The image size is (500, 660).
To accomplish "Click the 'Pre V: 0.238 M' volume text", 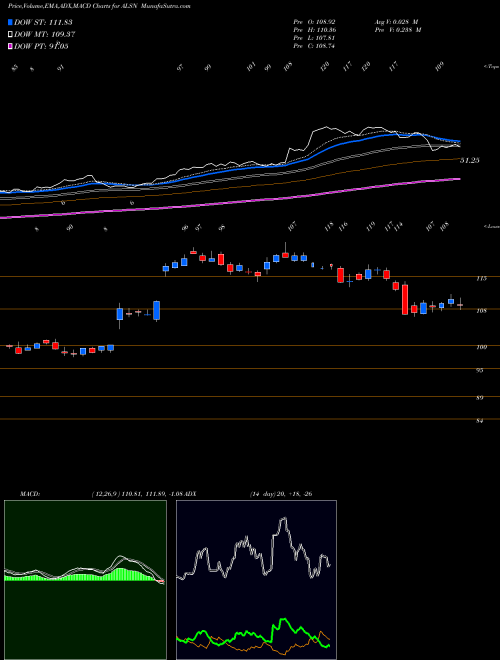I will [397, 30].
